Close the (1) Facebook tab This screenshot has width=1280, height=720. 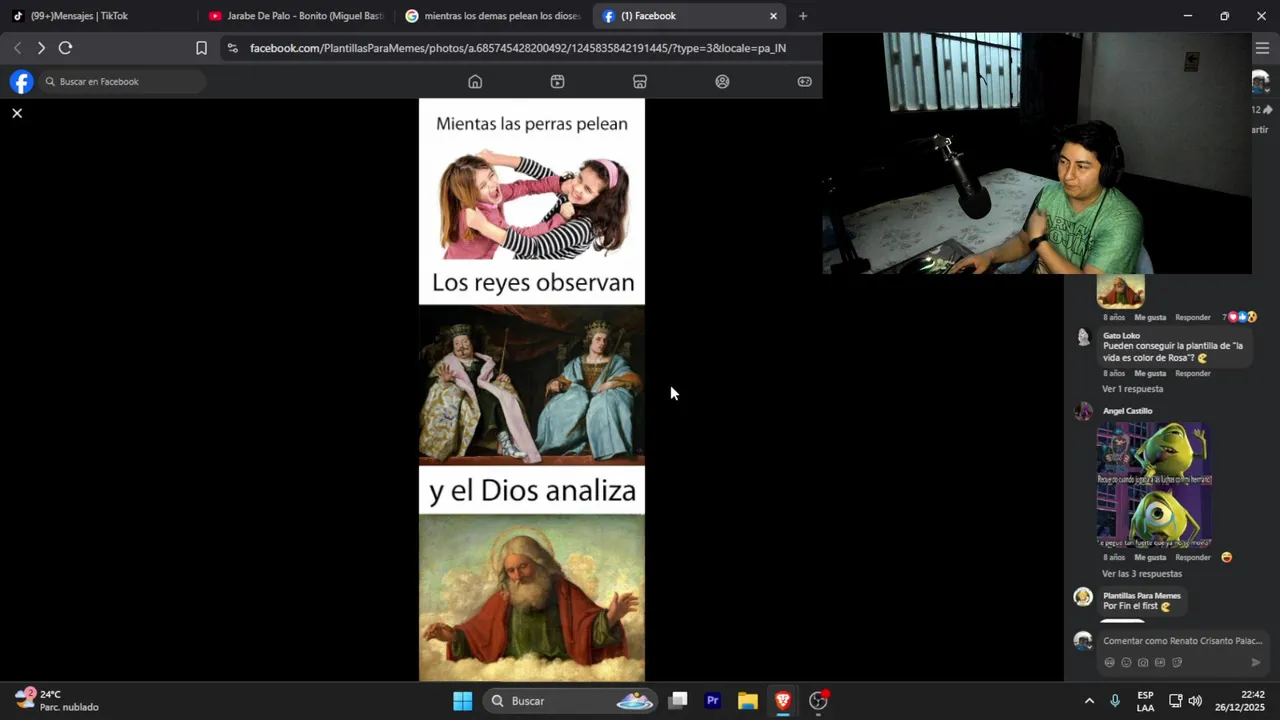(773, 16)
